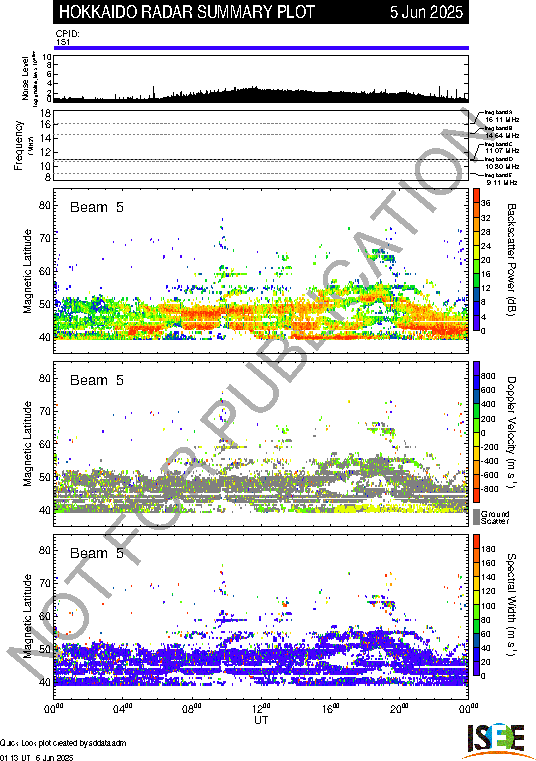Screen dimensions: 536x761
Task: Click the Beam 5 label in spectral width plot
Action: [97, 553]
